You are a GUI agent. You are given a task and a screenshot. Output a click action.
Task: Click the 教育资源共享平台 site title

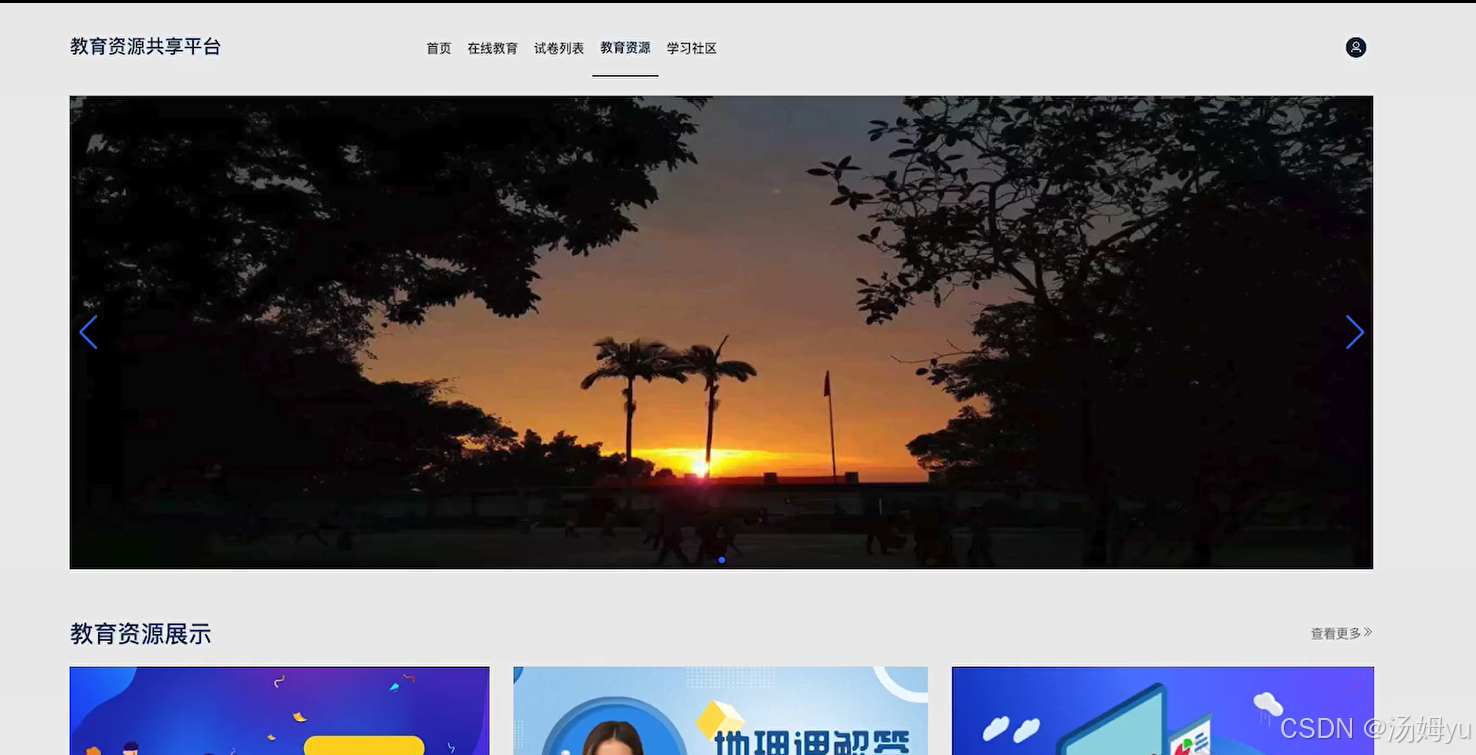coord(145,46)
